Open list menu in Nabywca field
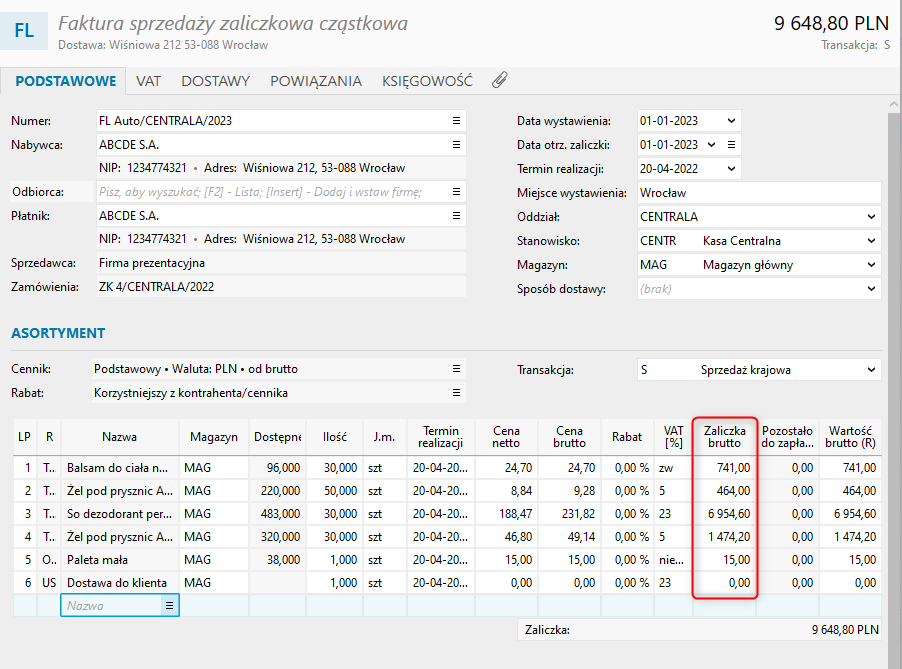902x669 pixels. 456,144
